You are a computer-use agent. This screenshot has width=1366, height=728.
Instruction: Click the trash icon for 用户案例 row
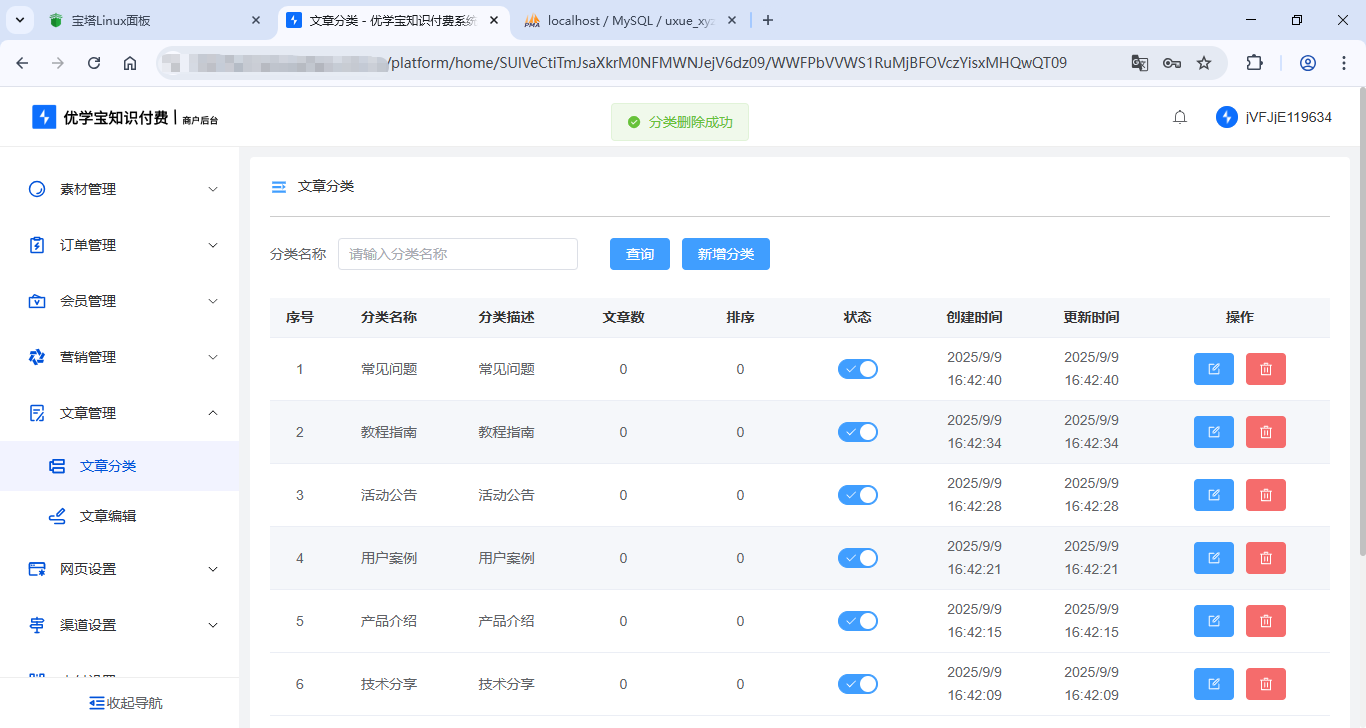click(x=1265, y=558)
